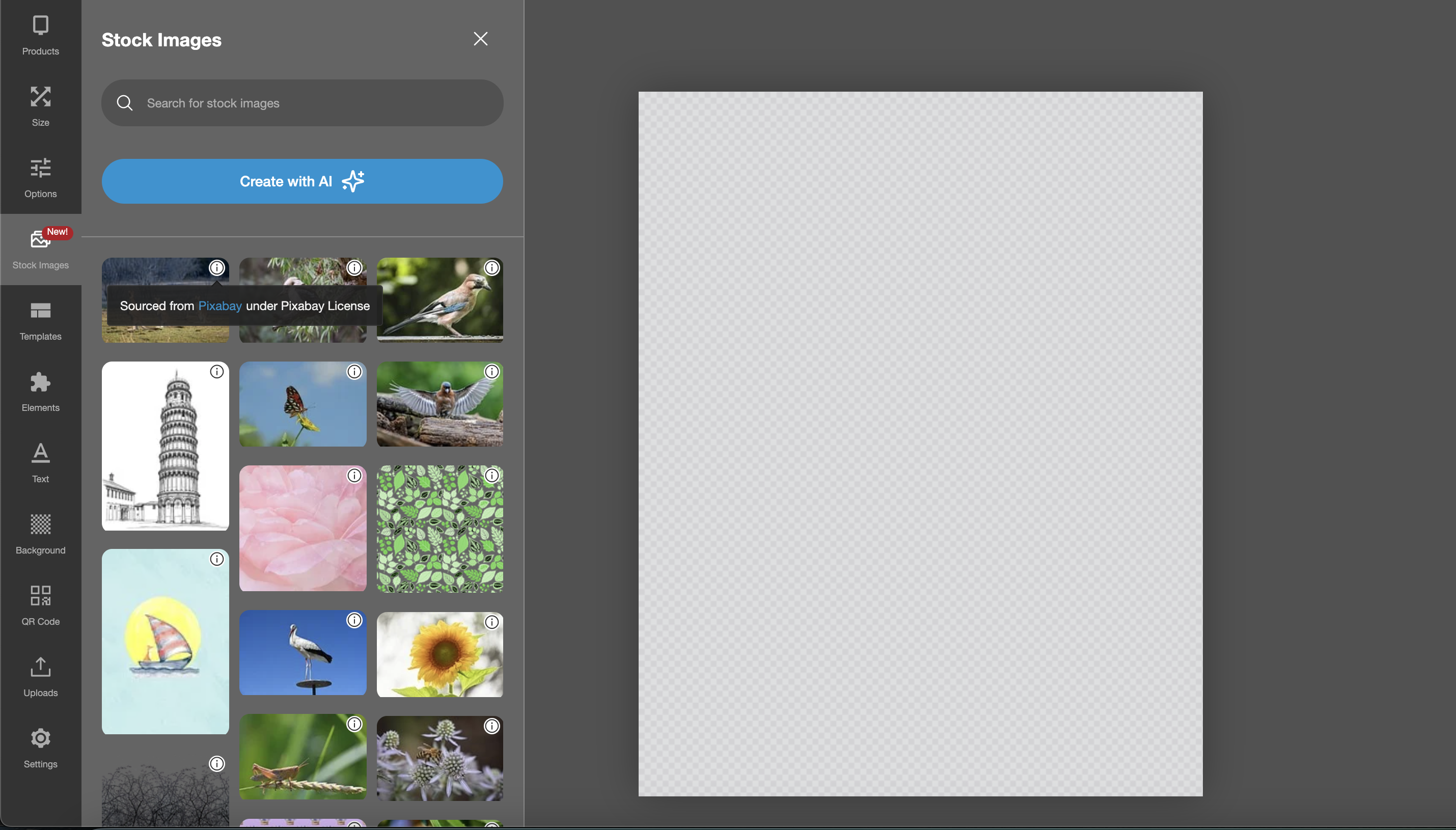
Task: Close the Stock Images panel
Action: [x=481, y=39]
